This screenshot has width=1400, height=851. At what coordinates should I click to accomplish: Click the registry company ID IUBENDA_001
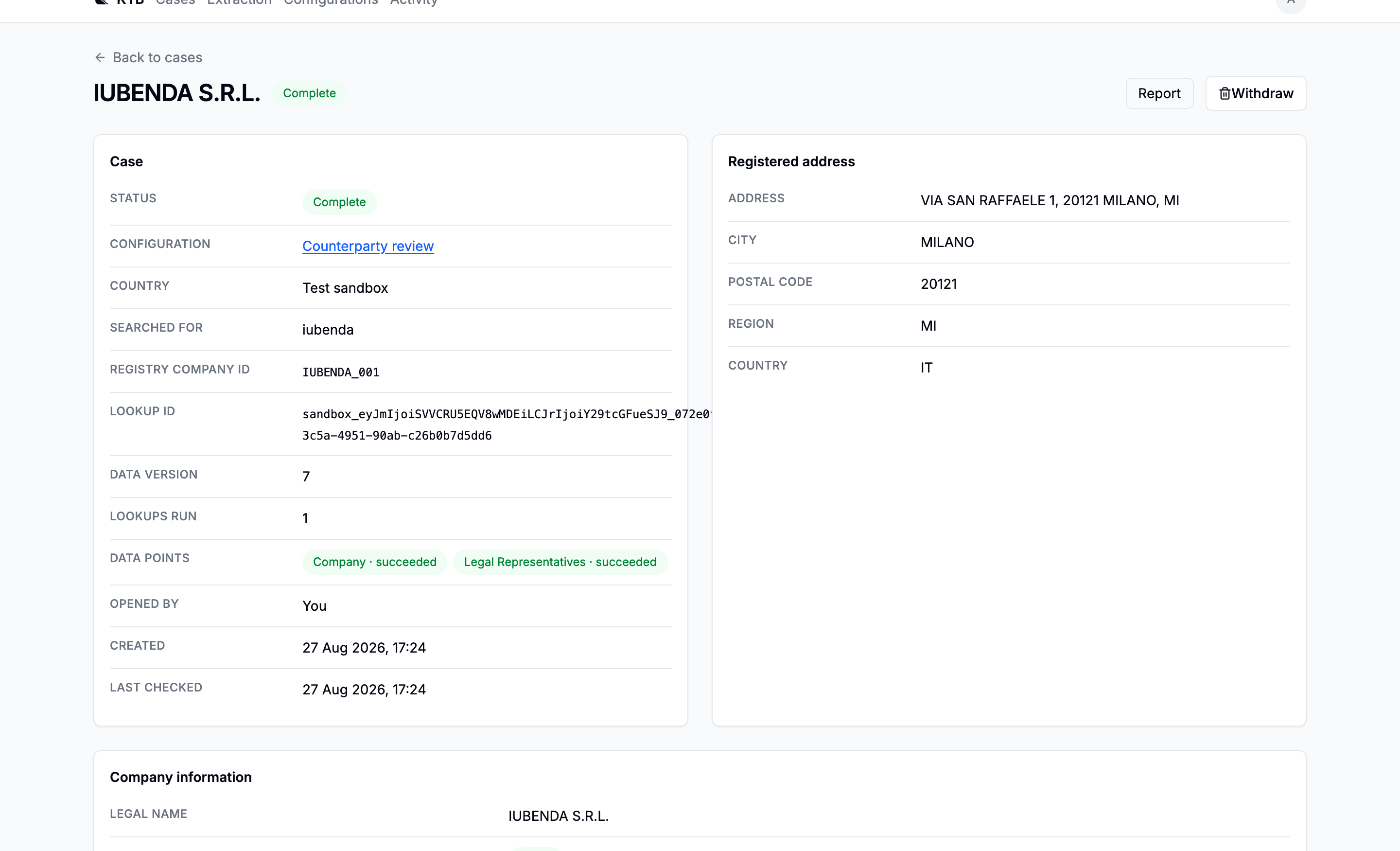coord(341,372)
